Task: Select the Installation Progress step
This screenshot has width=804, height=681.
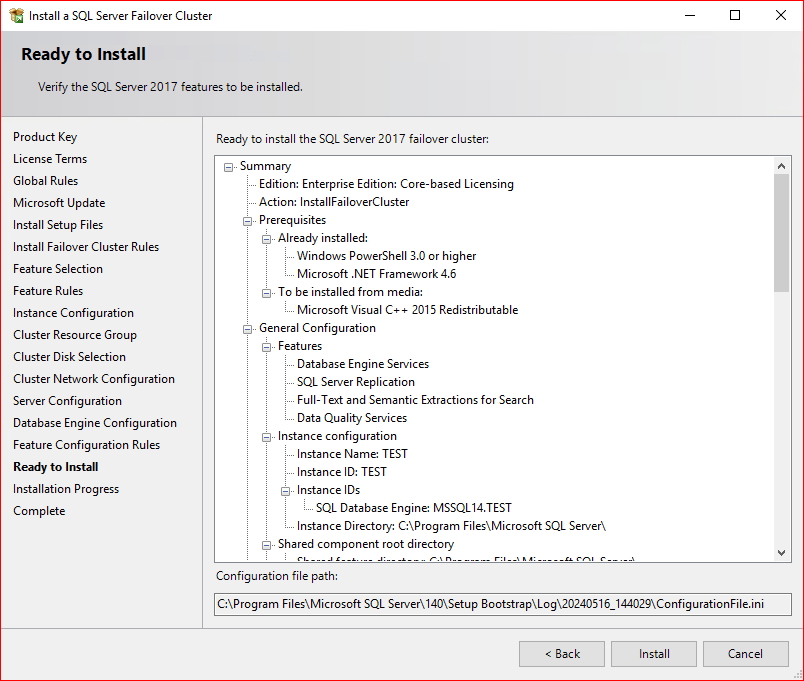Action: [x=66, y=489]
